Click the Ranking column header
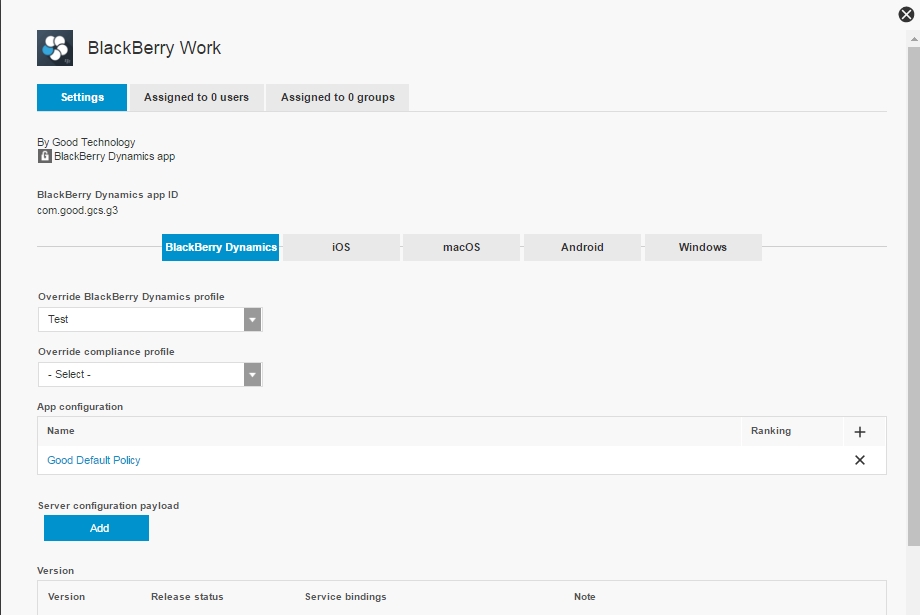This screenshot has height=615, width=920. click(770, 431)
